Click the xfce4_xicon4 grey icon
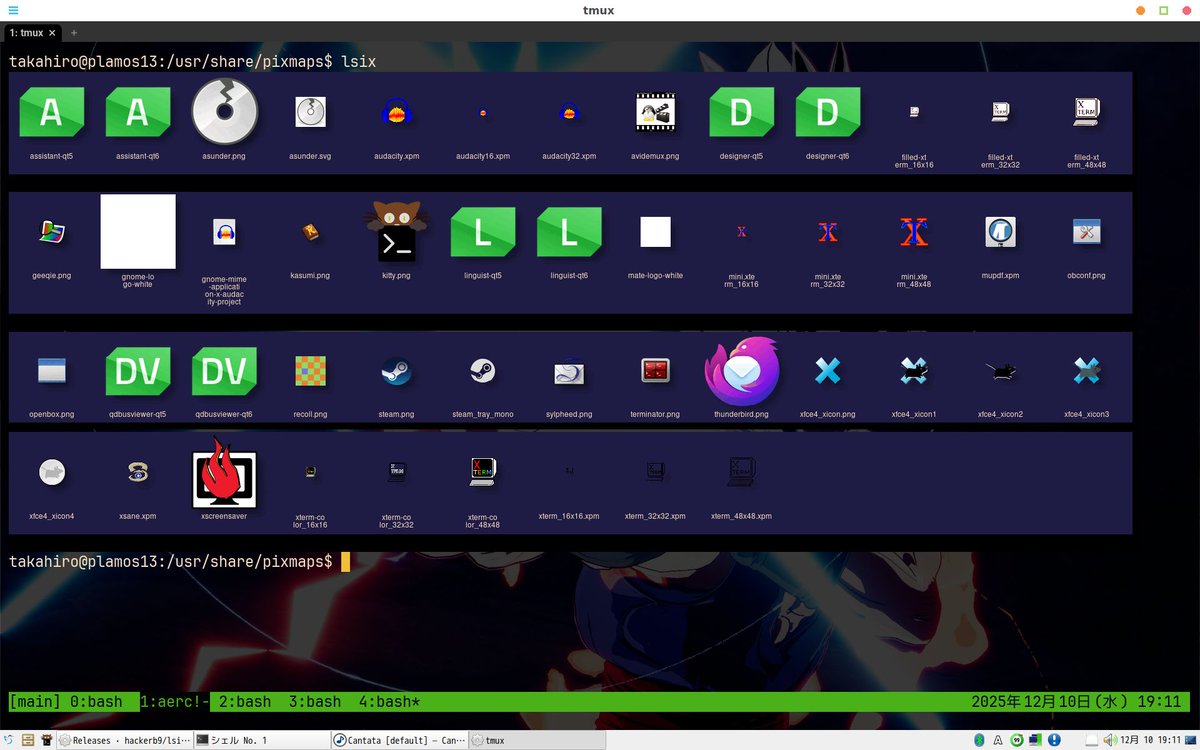The width and height of the screenshot is (1200, 750). point(51,471)
